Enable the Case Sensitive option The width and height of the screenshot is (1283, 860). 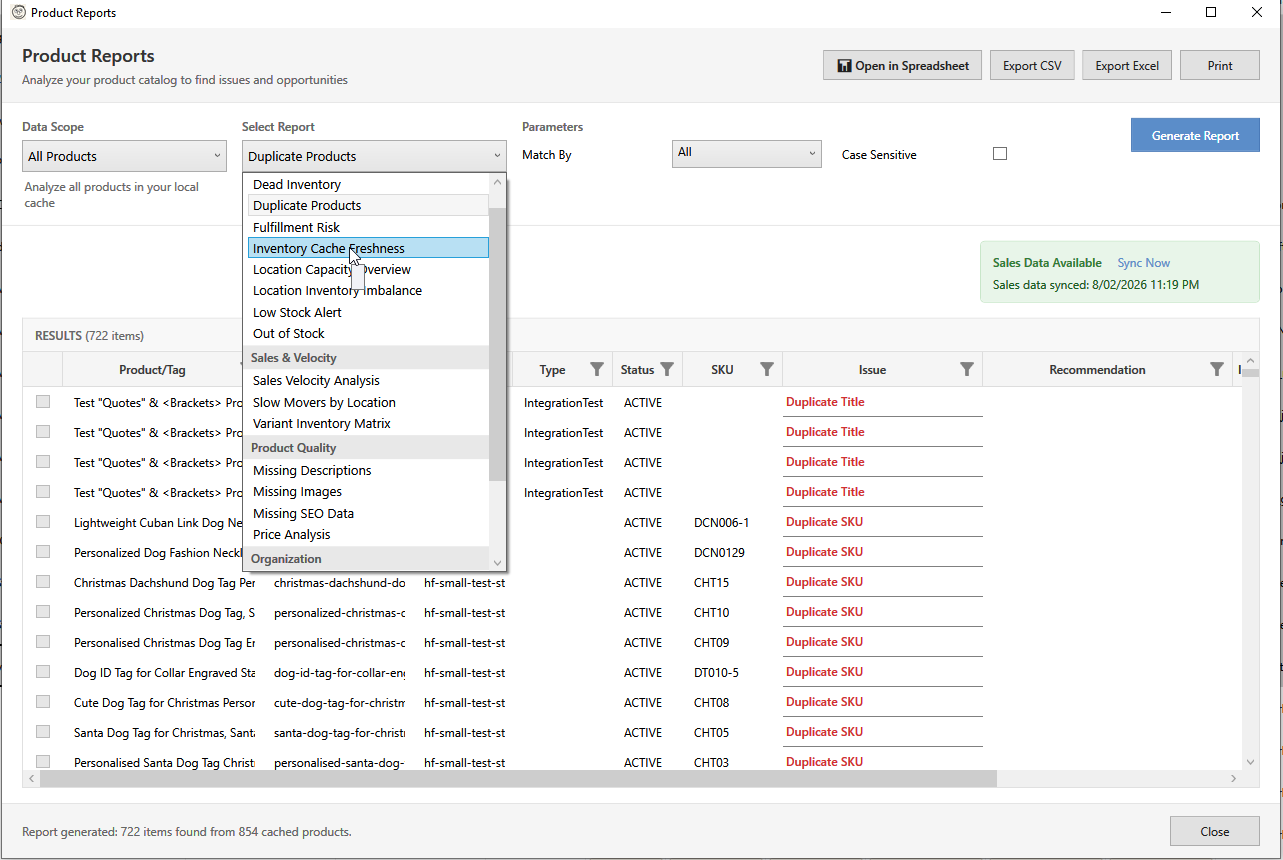point(1000,154)
